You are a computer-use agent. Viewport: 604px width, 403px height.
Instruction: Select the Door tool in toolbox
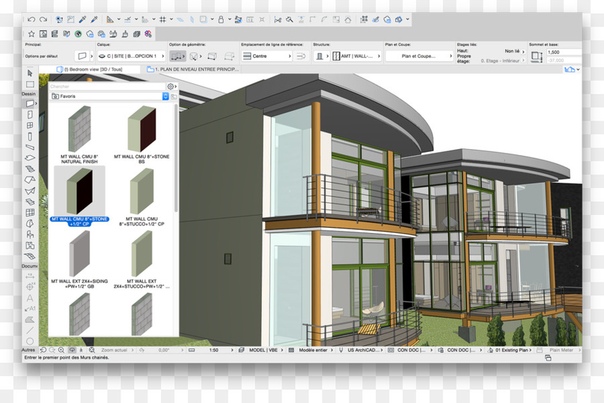(x=30, y=114)
